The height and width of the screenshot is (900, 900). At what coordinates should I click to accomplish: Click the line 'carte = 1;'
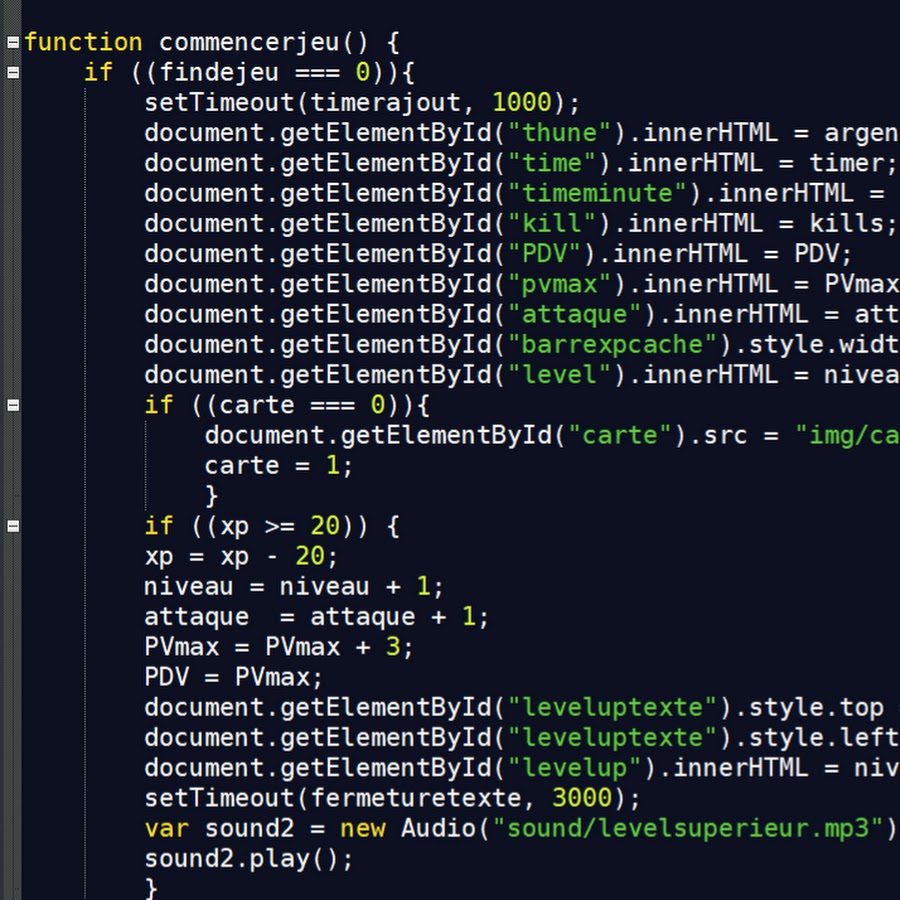(278, 466)
